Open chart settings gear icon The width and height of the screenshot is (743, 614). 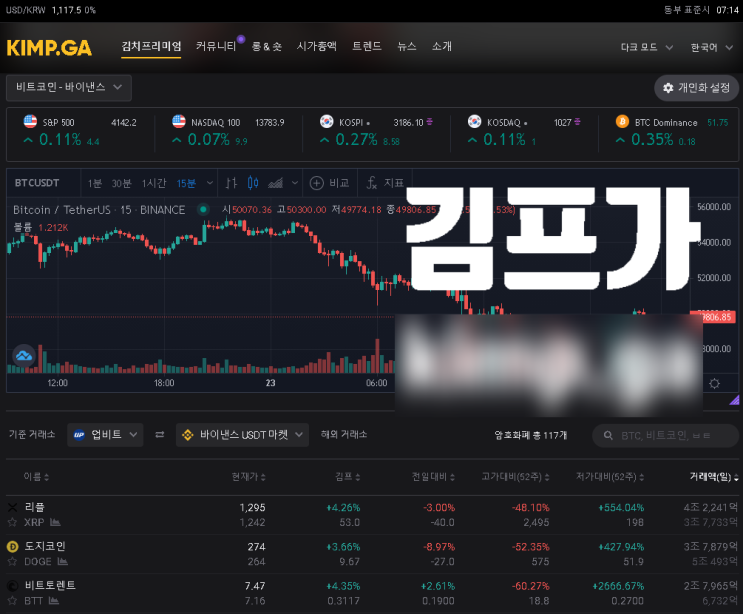tap(714, 383)
